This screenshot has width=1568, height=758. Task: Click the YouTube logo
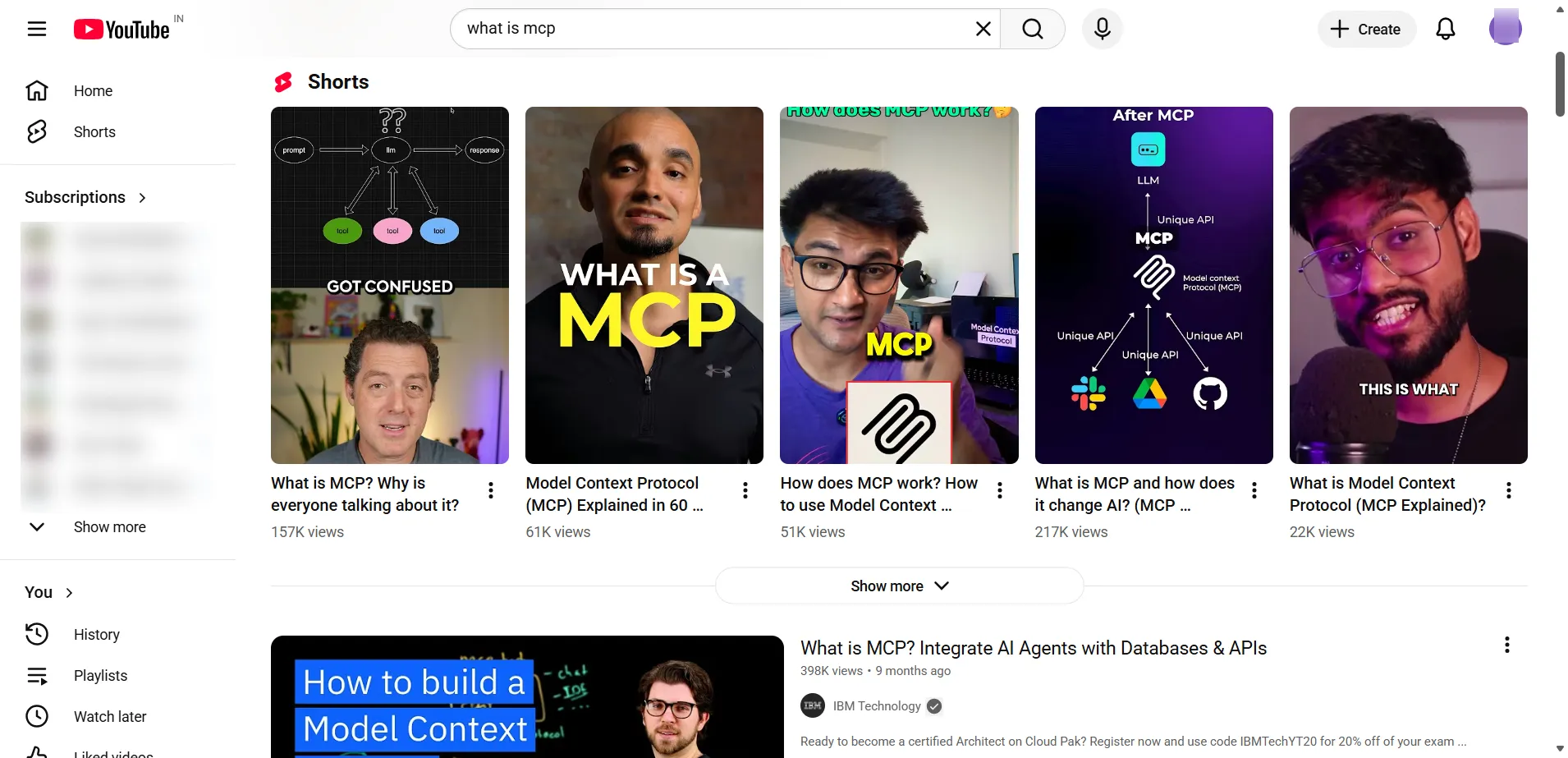pos(121,29)
